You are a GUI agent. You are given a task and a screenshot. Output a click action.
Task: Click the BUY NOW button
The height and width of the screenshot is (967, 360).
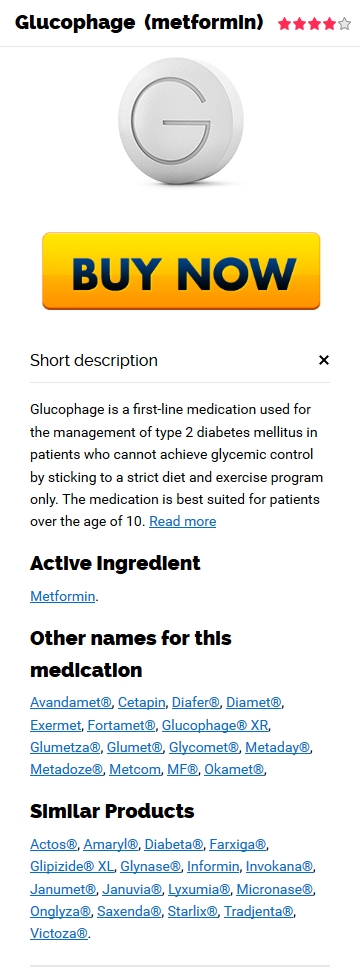pos(181,271)
